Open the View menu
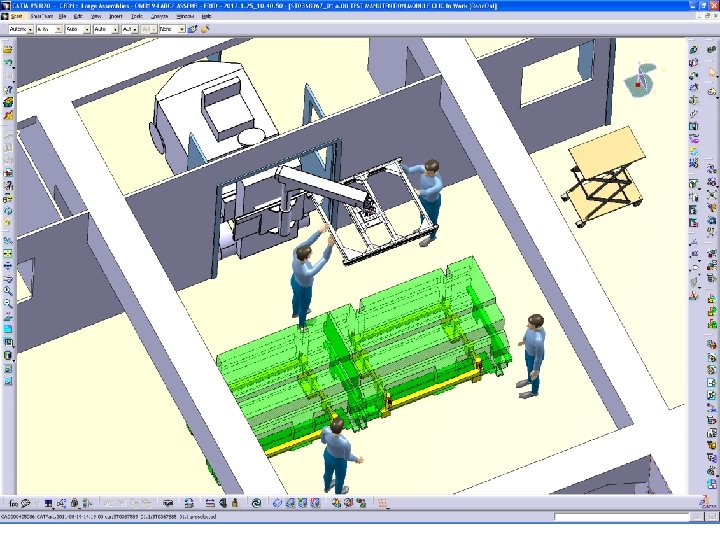The width and height of the screenshot is (720, 540). coord(96,16)
